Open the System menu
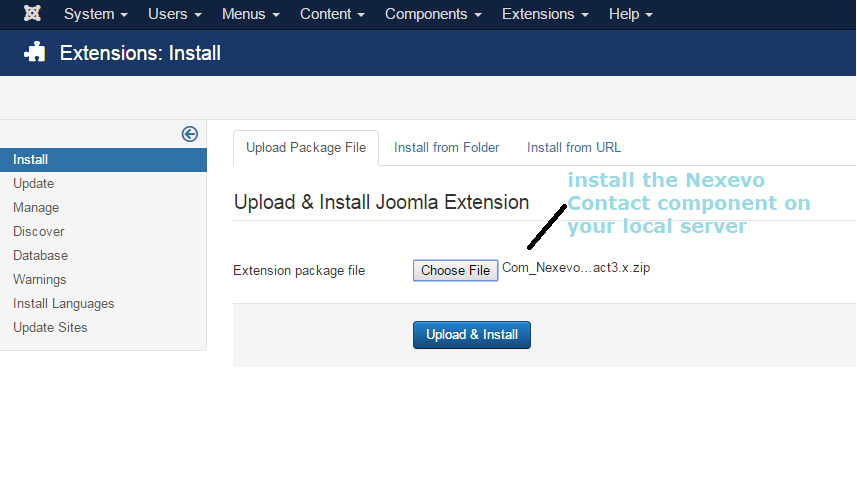The image size is (857, 487). 96,14
